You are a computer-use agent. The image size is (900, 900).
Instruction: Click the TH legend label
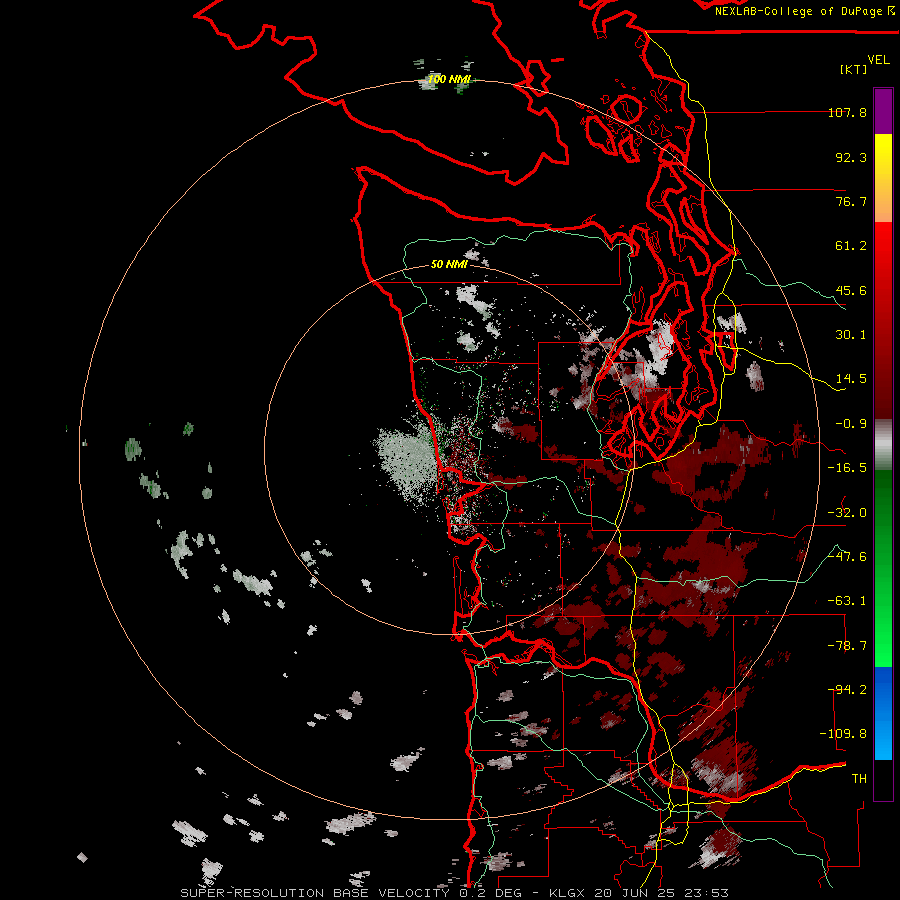coord(859,779)
